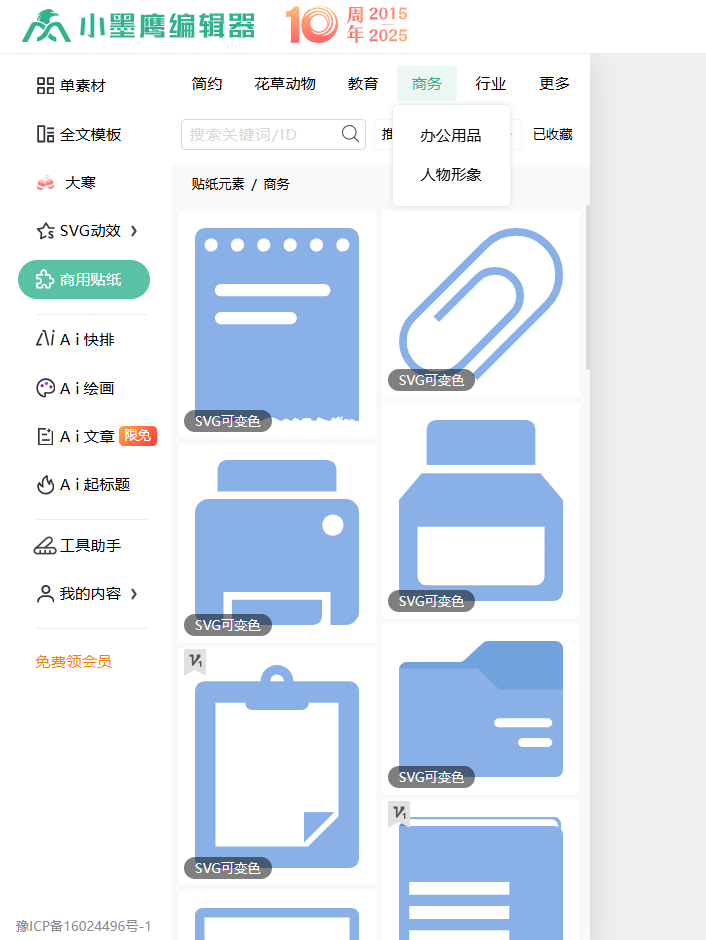This screenshot has width=706, height=940.
Task: Insert the printer sticker
Action: click(277, 543)
